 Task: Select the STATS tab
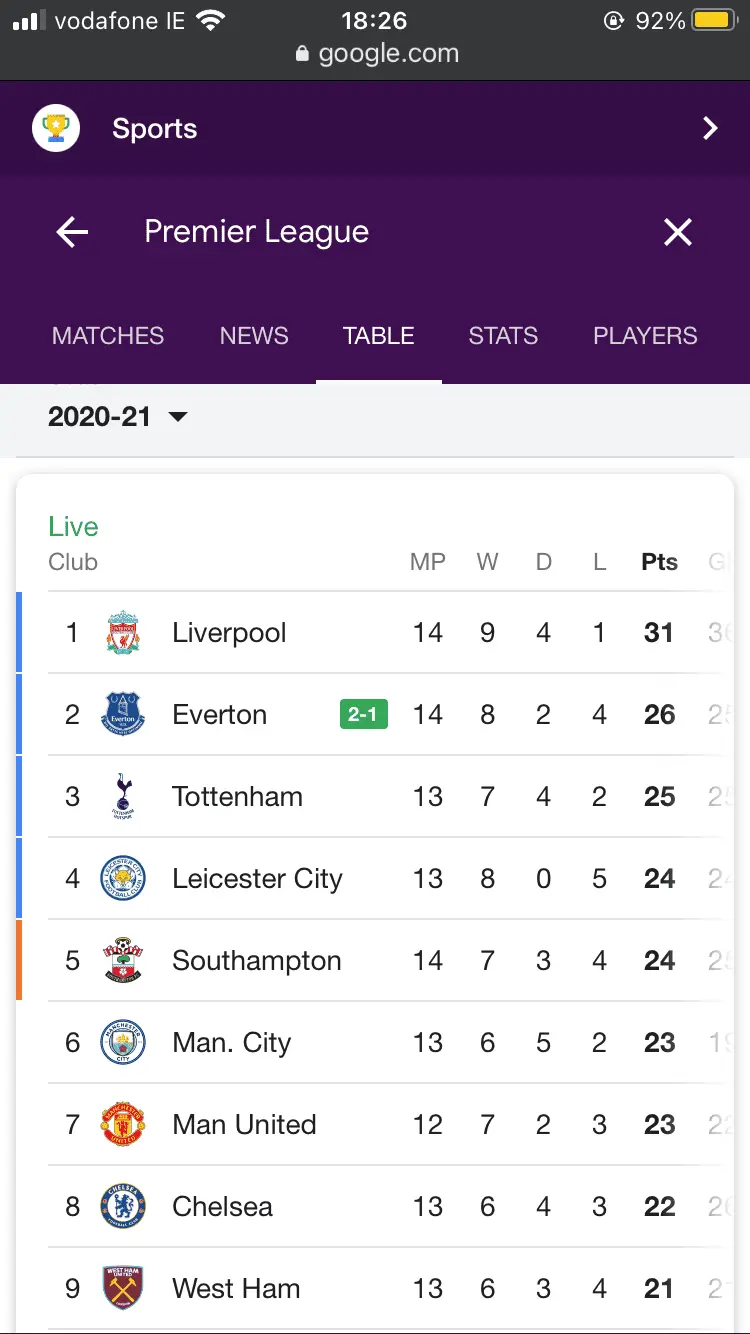coord(503,336)
